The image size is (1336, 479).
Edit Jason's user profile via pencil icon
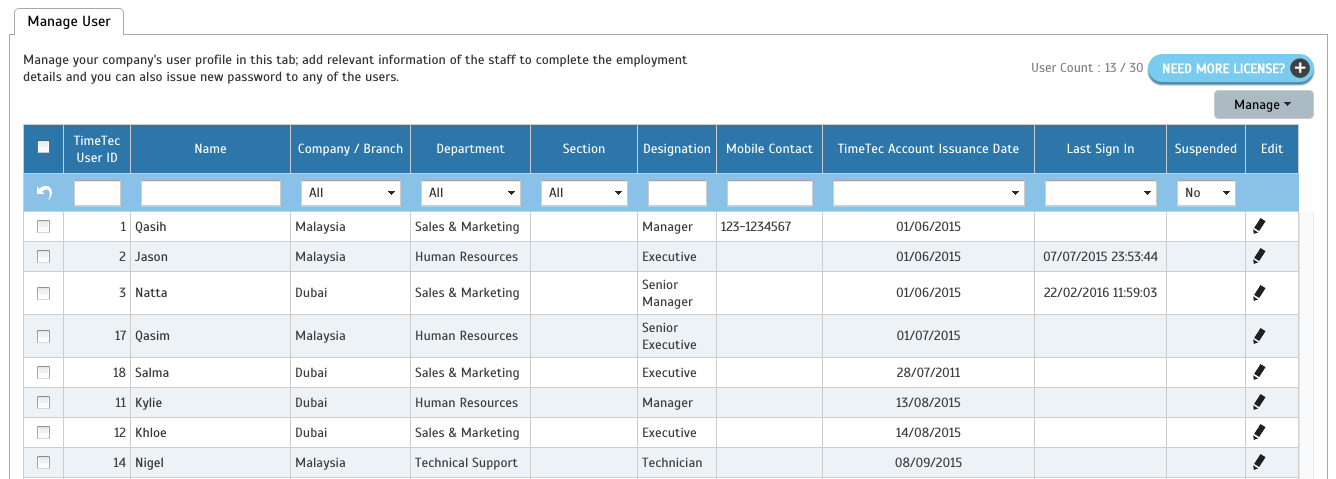(1259, 256)
